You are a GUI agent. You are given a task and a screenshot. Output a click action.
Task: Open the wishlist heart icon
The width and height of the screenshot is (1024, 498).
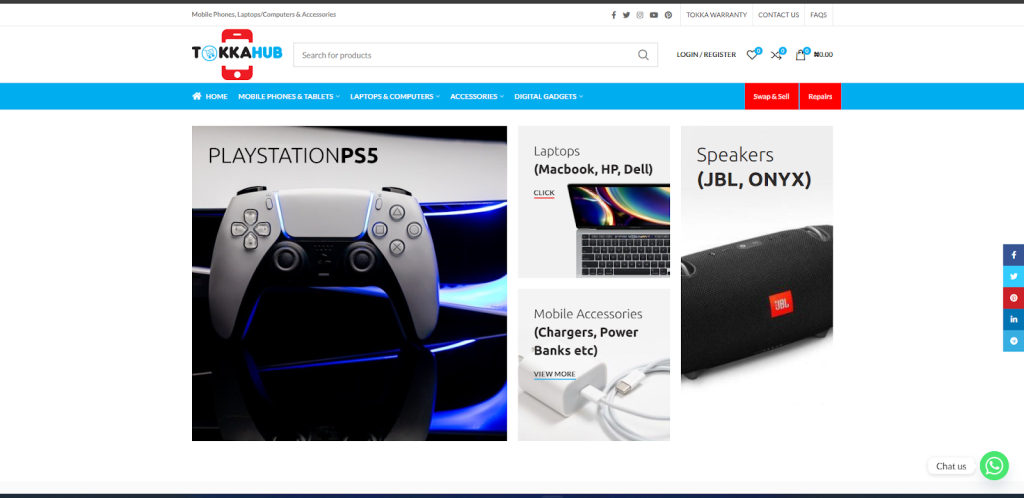(x=752, y=55)
